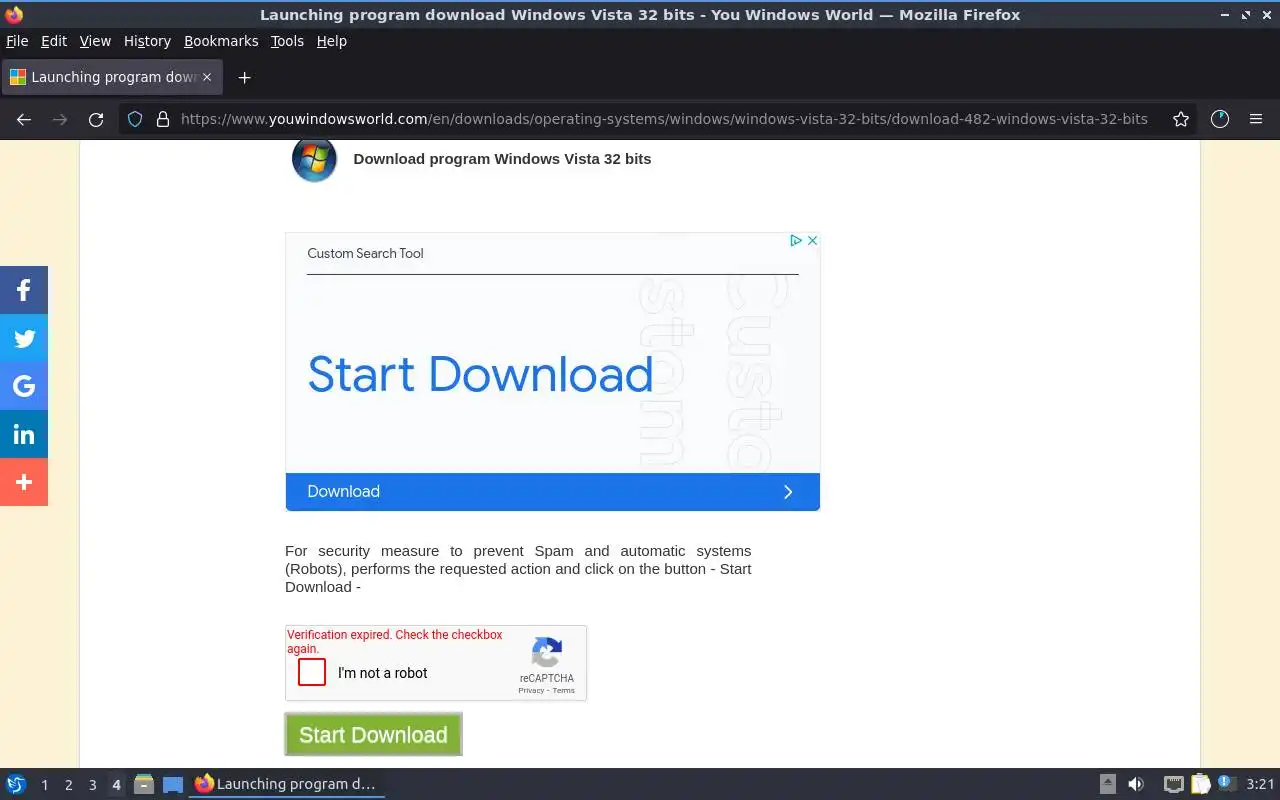Open file manager from taskbar

[x=143, y=784]
